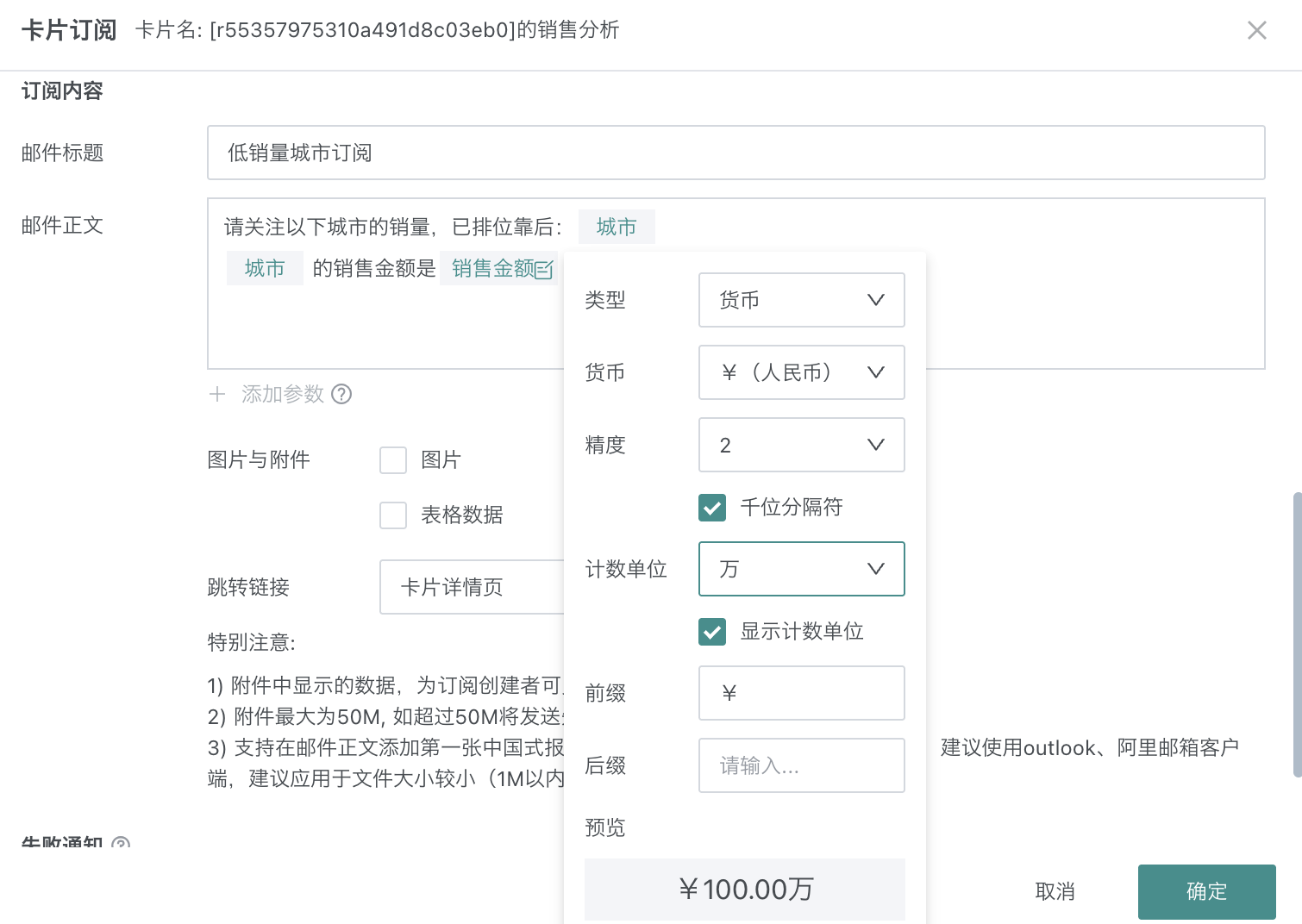1302x924 pixels.
Task: Uncheck the 显示计数单位 checkbox
Action: point(712,632)
